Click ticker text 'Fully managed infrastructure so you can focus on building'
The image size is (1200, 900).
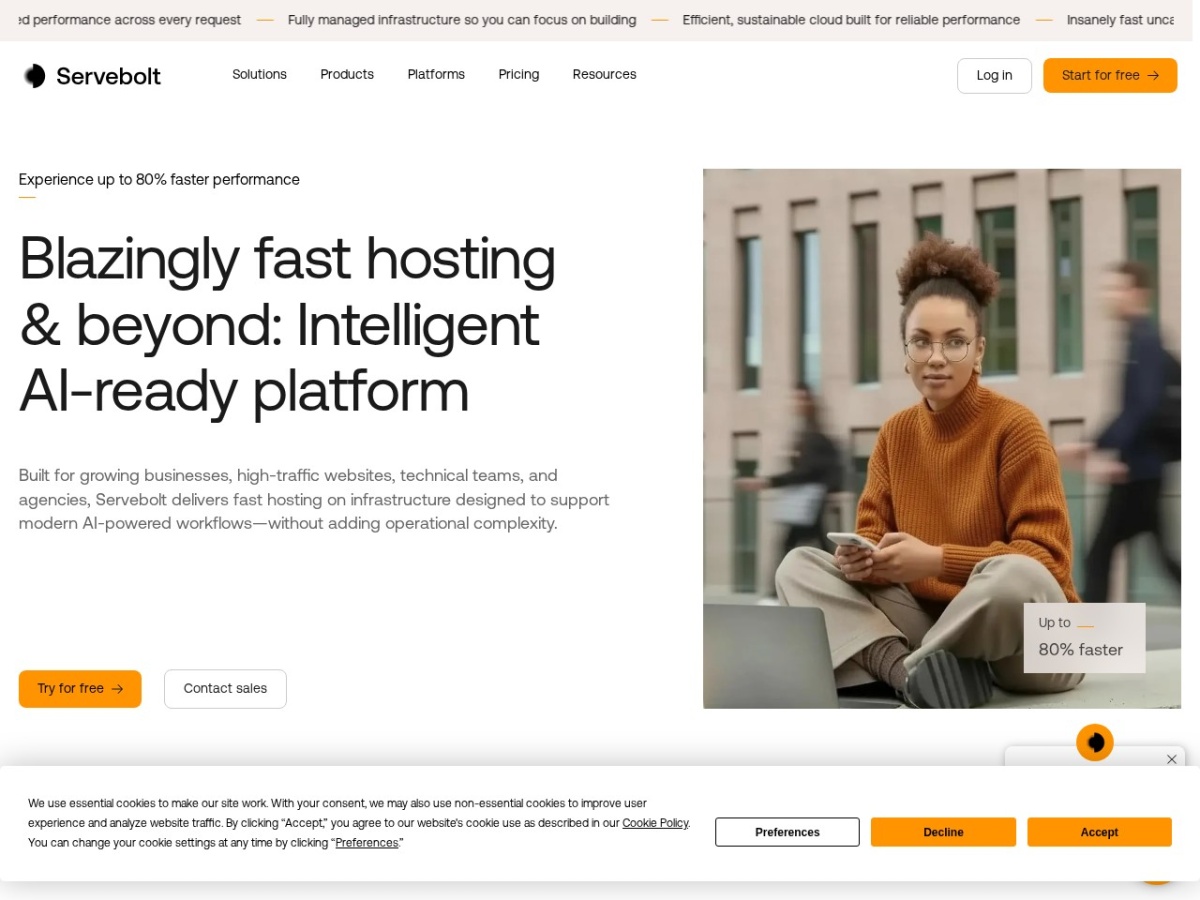coord(462,20)
